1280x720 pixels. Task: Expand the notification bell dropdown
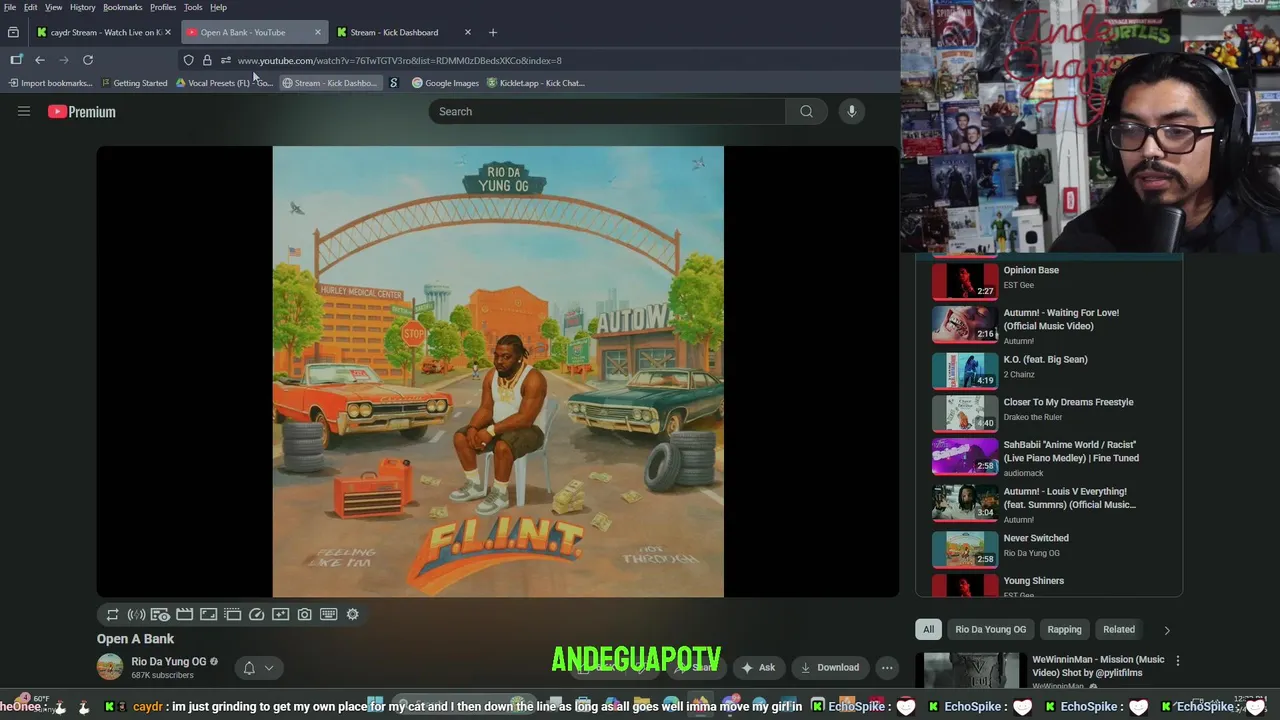coord(258,668)
